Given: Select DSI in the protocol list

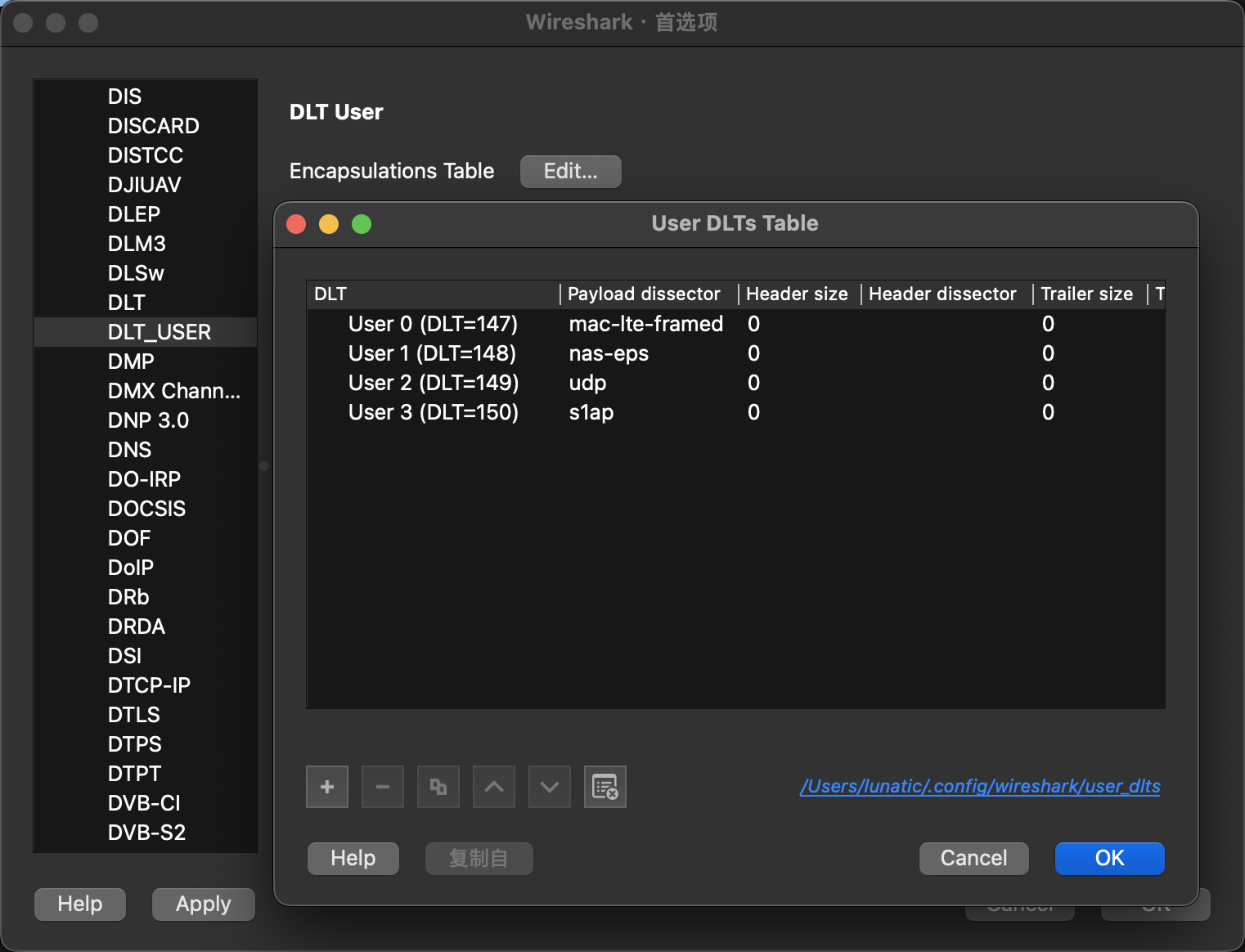Looking at the screenshot, I should tap(146, 656).
